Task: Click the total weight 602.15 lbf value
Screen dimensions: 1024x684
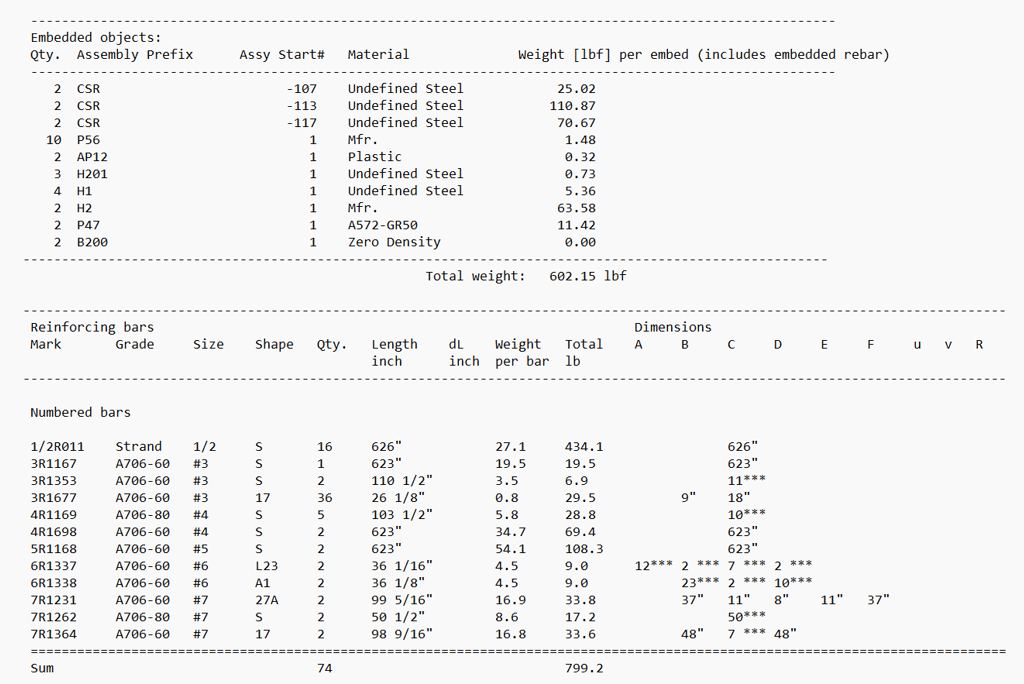Action: click(588, 276)
